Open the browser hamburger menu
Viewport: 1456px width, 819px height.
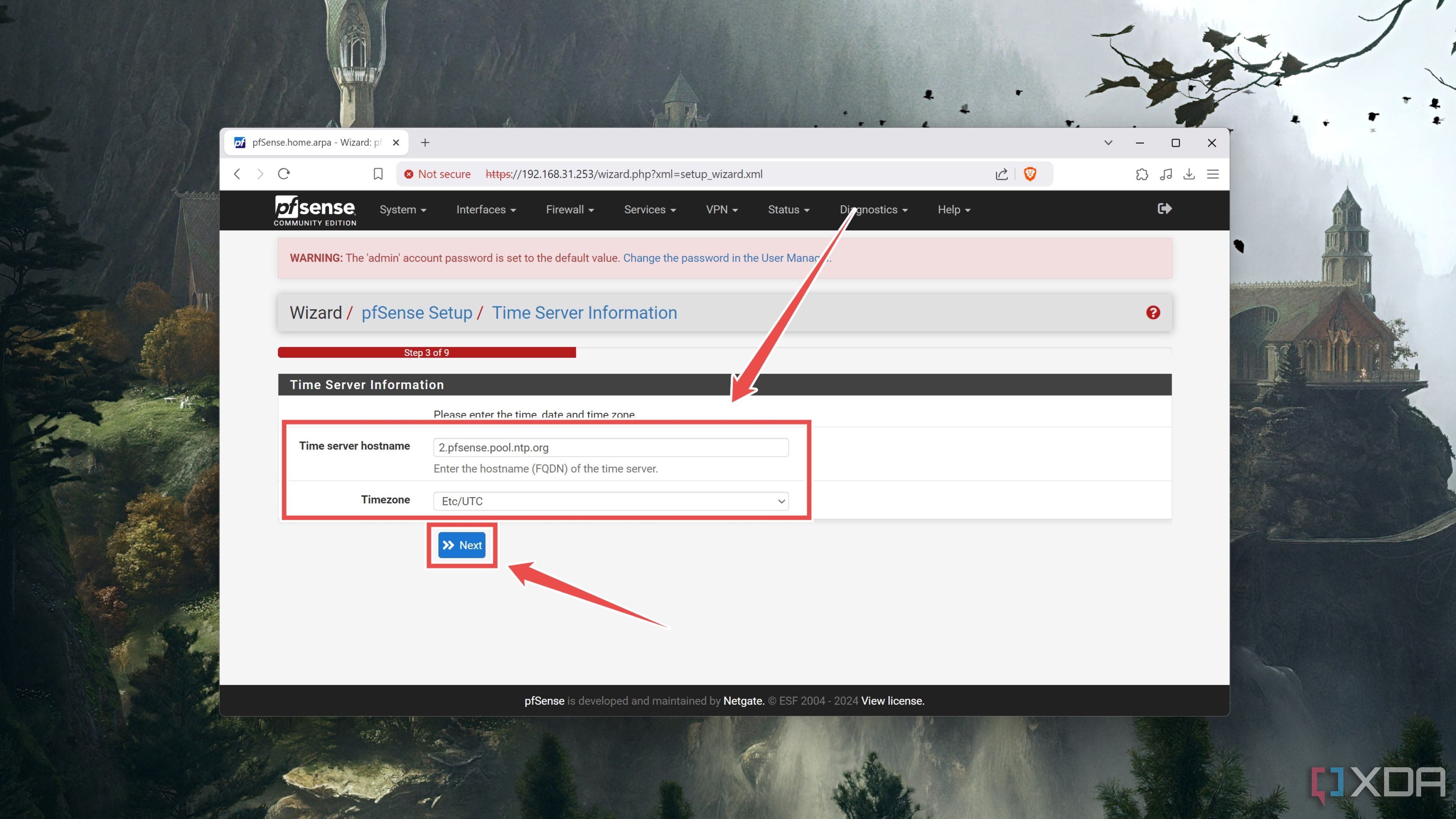[x=1213, y=174]
